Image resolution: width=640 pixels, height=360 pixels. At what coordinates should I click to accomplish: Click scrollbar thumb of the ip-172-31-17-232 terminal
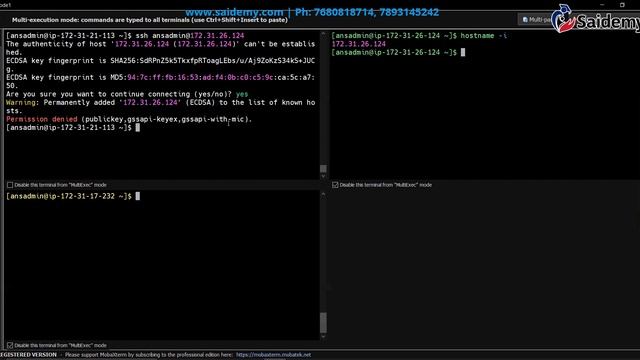tap(323, 322)
